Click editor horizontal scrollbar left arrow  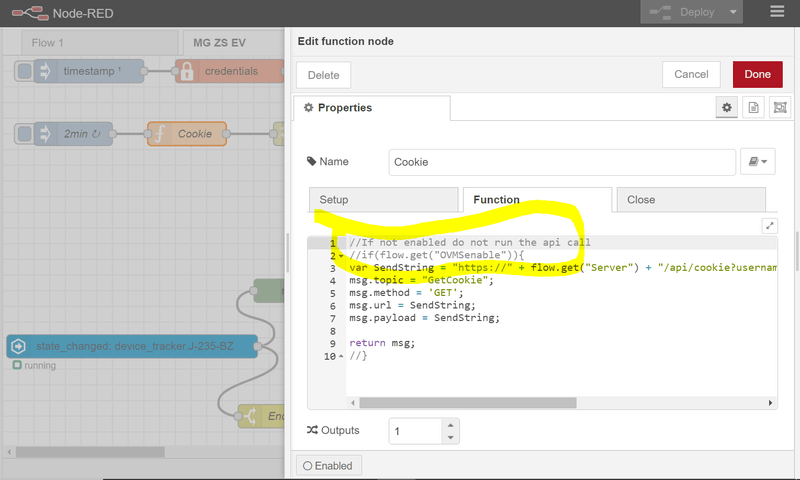(x=353, y=403)
